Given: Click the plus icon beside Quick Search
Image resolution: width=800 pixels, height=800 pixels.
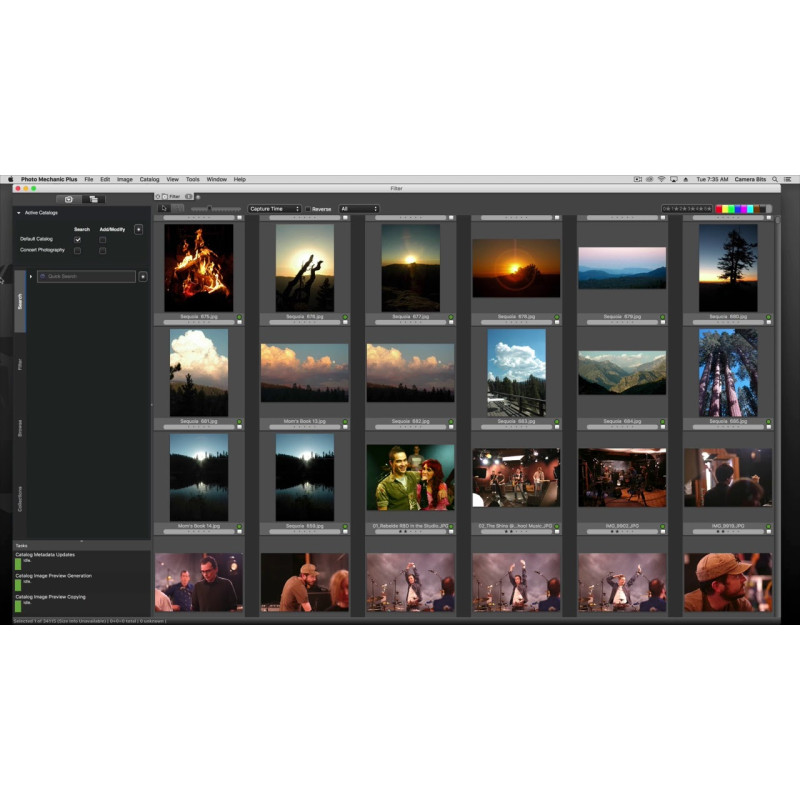Looking at the screenshot, I should [143, 276].
